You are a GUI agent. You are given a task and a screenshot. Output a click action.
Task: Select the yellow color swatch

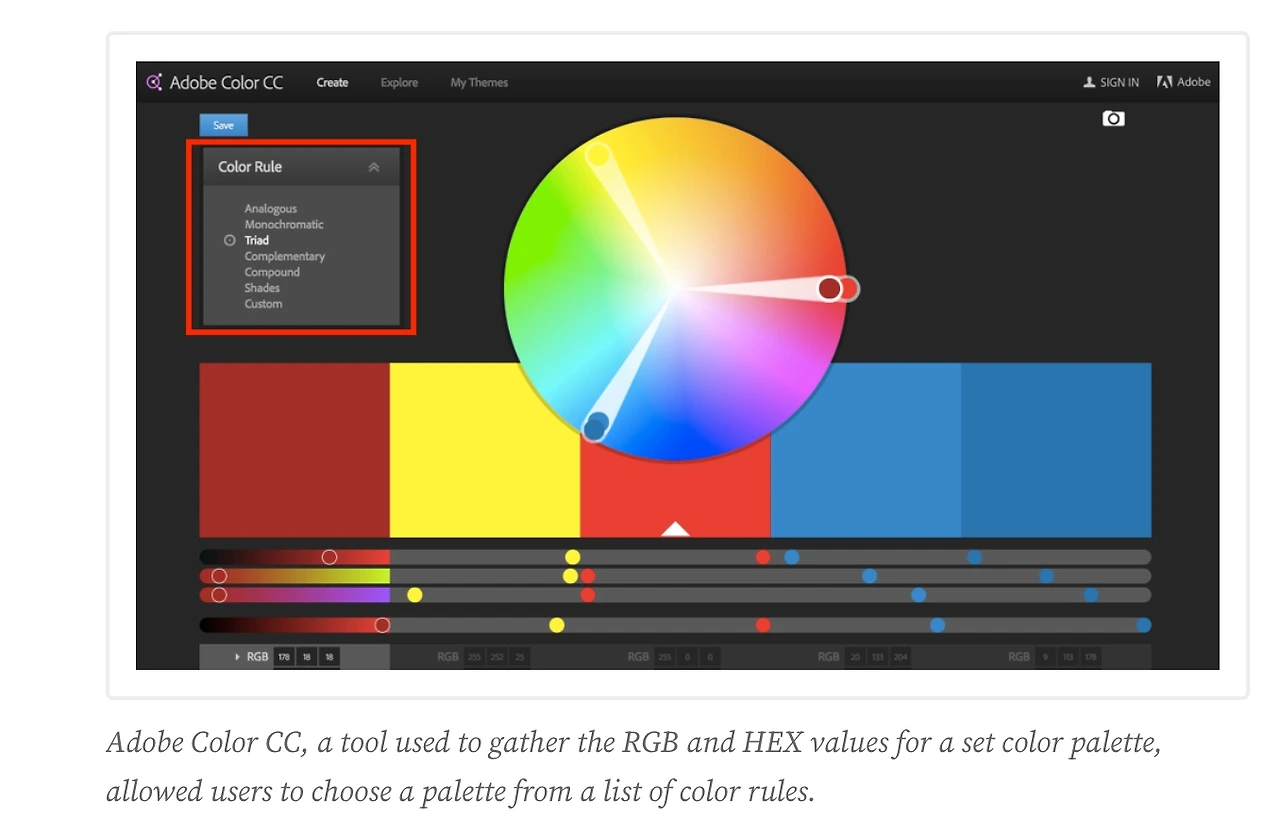click(484, 450)
